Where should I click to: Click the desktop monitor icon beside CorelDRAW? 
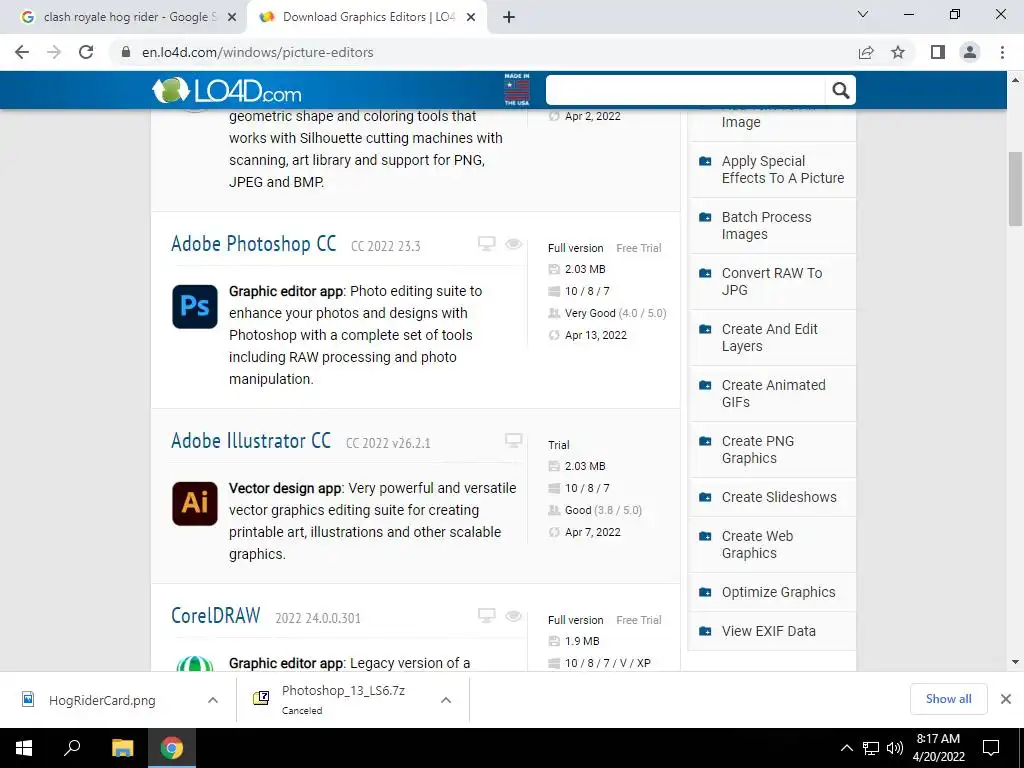pos(487,616)
